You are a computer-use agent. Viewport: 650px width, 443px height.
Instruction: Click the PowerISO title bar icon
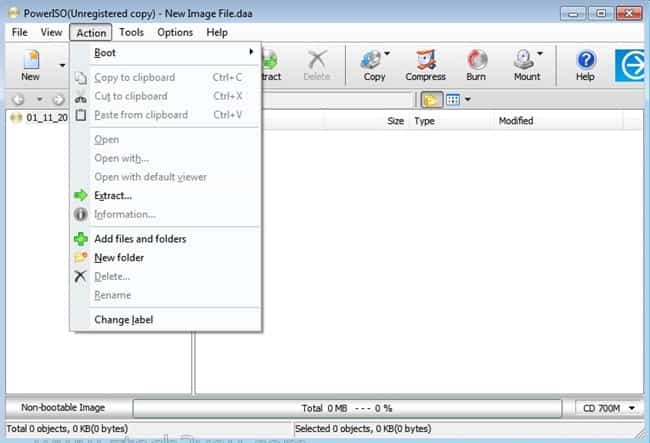tap(14, 13)
